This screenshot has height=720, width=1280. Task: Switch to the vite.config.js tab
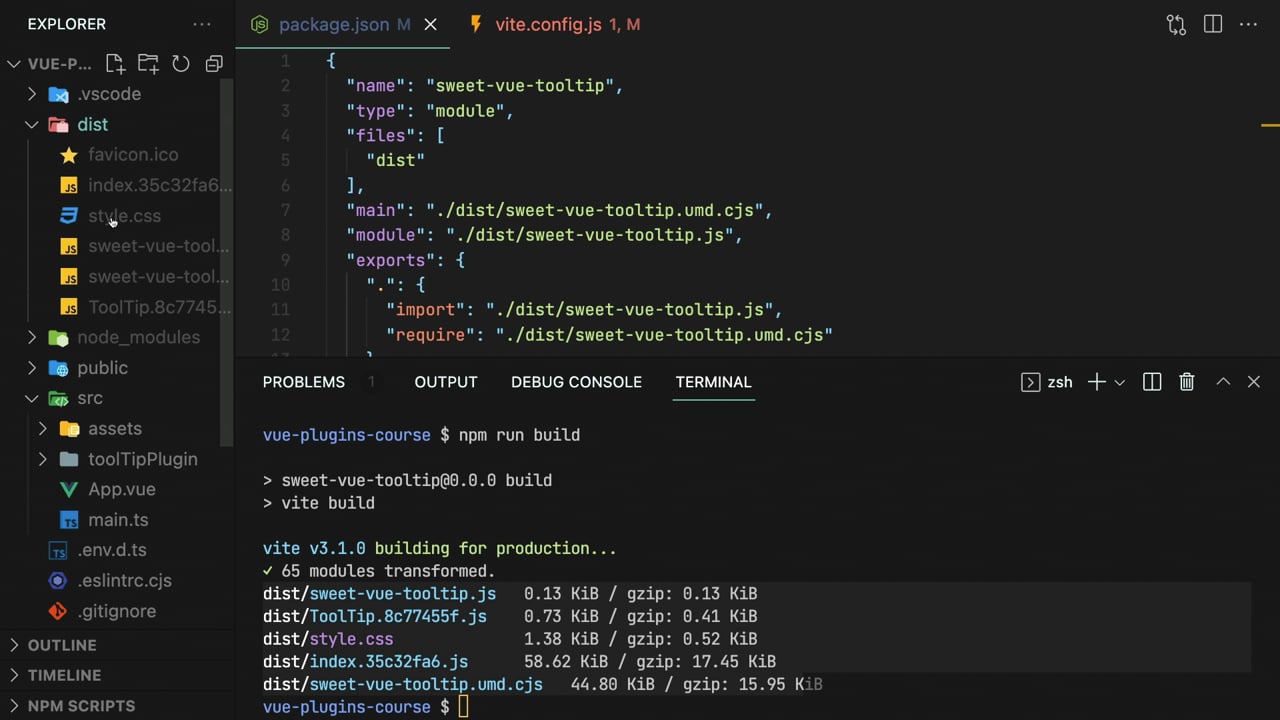pyautogui.click(x=548, y=25)
